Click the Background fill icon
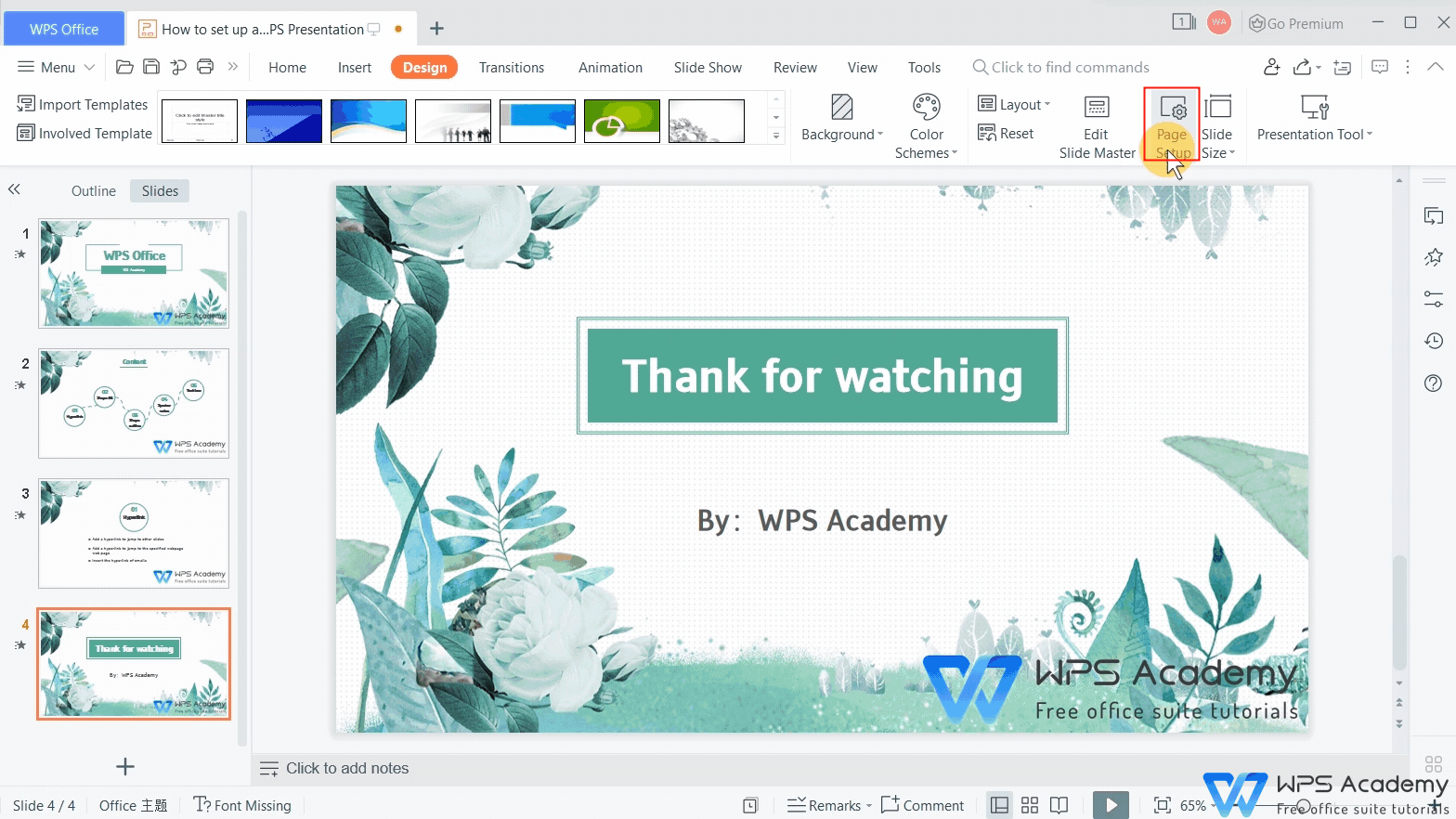Viewport: 1456px width, 819px height. coord(842,107)
